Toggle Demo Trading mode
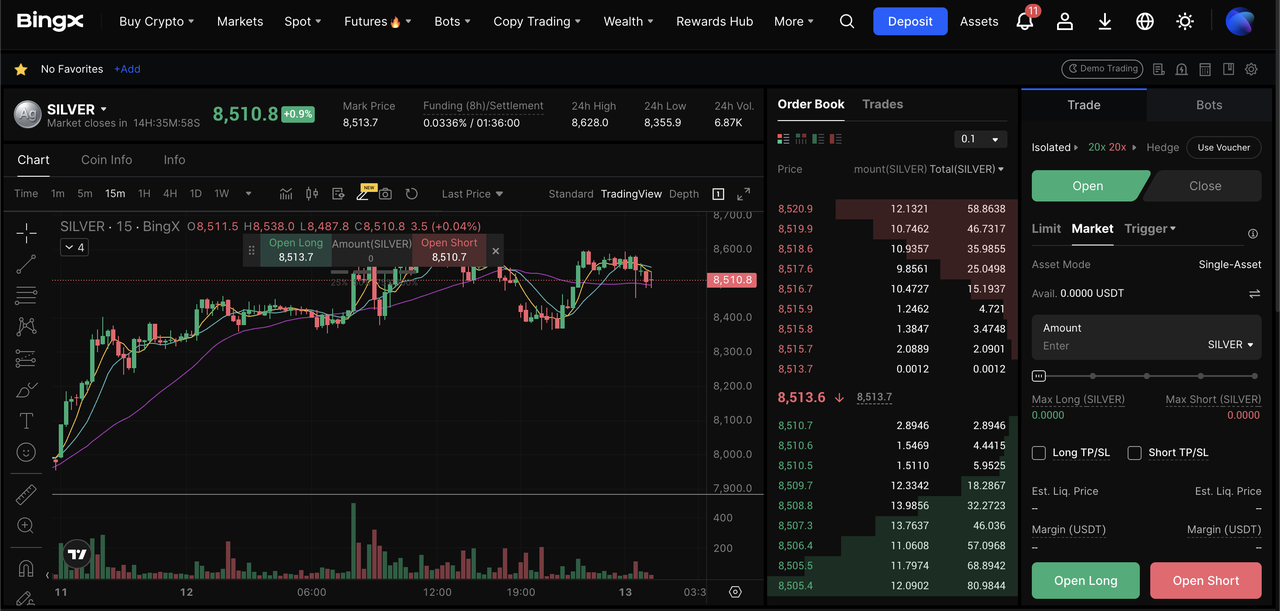The height and width of the screenshot is (611, 1280). (x=1101, y=69)
